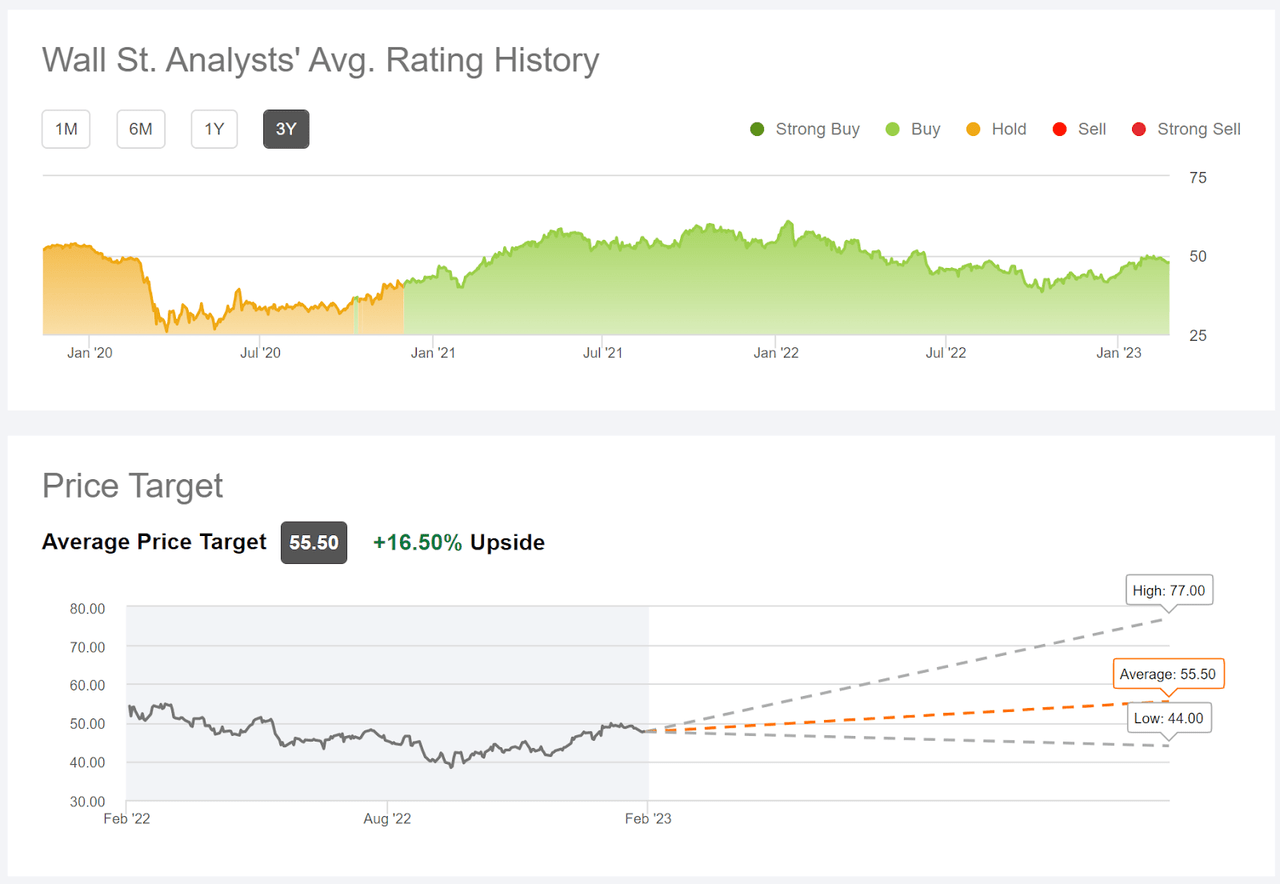Image resolution: width=1280 pixels, height=884 pixels.
Task: Click the Jul '20 axis label
Action: 260,352
